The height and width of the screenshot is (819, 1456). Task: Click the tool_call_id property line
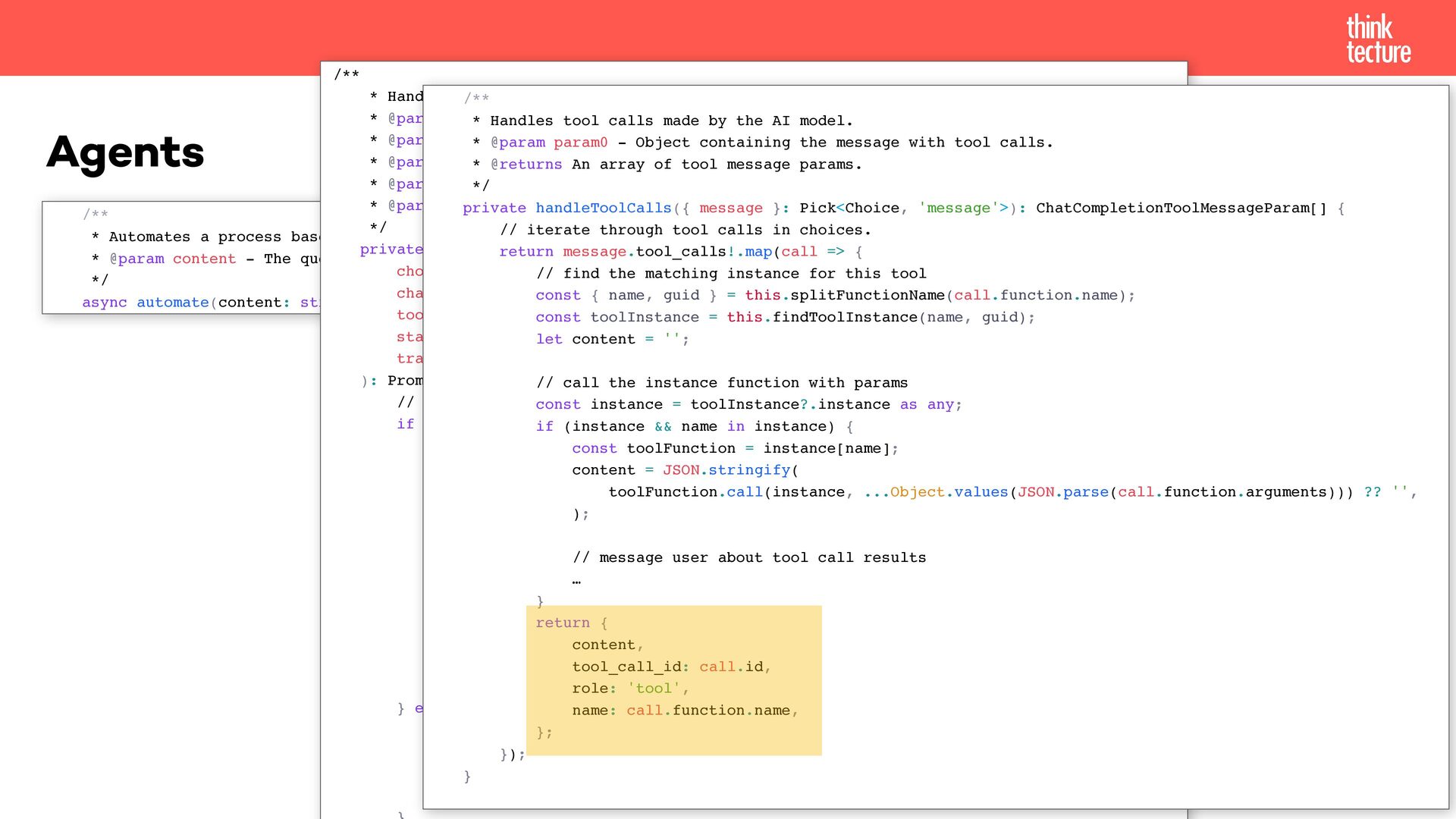[x=670, y=667]
